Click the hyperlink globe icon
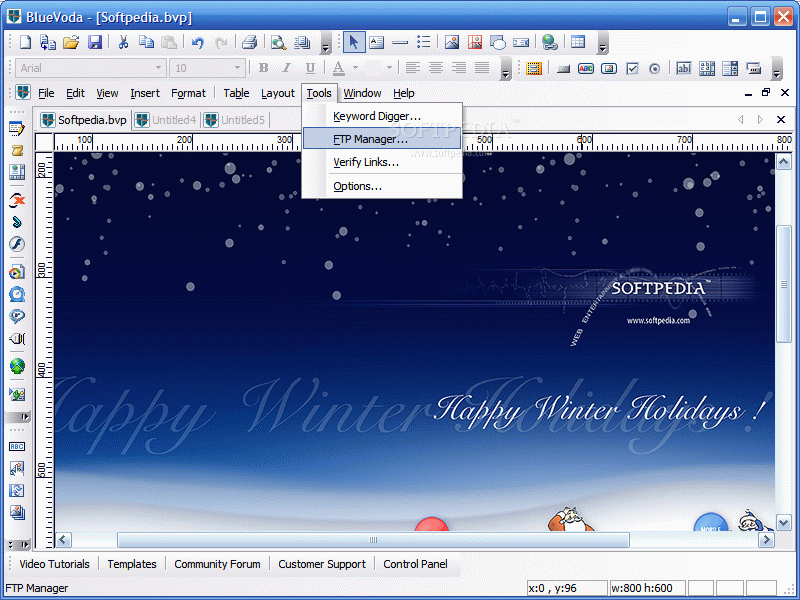Image resolution: width=800 pixels, height=600 pixels. pos(549,42)
